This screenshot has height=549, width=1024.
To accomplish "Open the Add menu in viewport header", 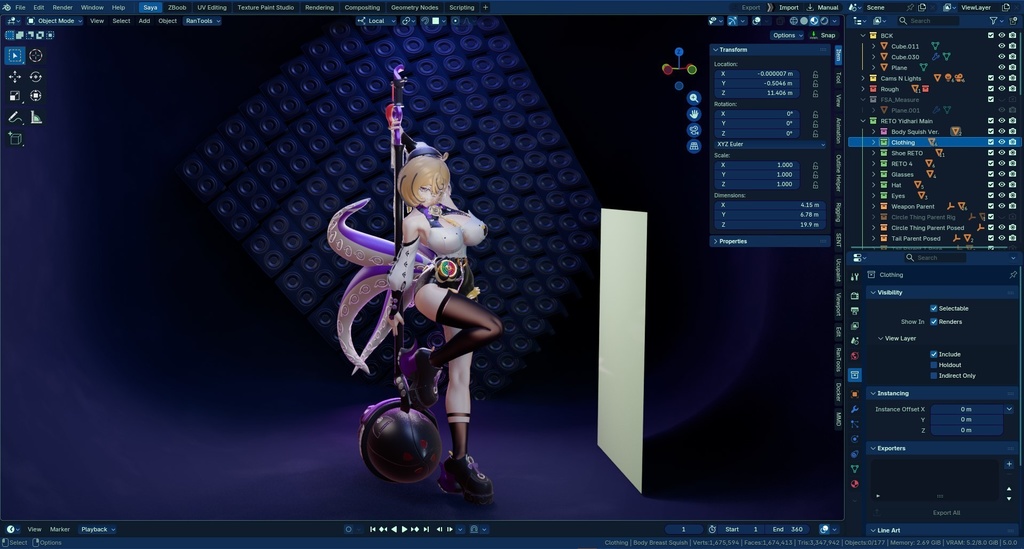I will (x=144, y=21).
